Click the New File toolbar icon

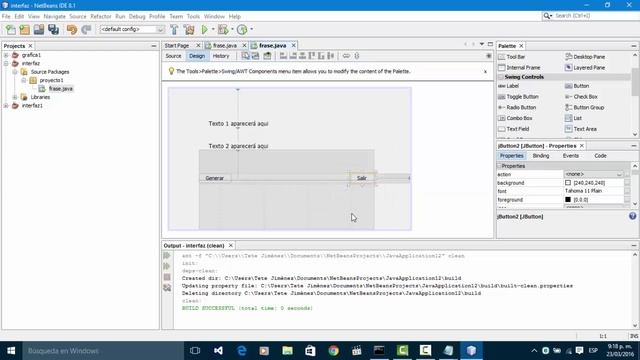10,29
